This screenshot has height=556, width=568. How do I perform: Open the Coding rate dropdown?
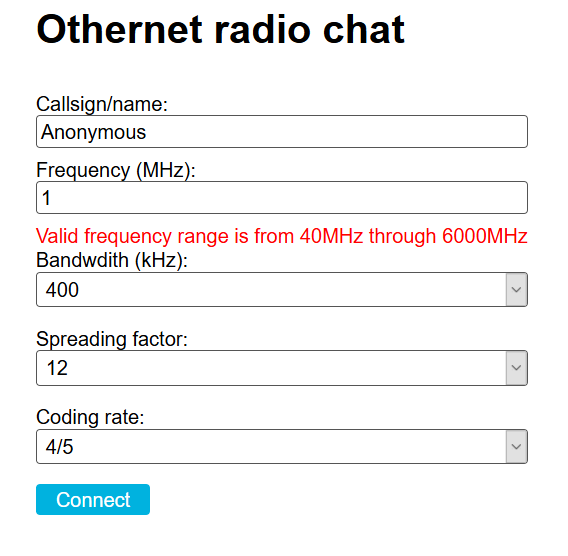coord(282,446)
